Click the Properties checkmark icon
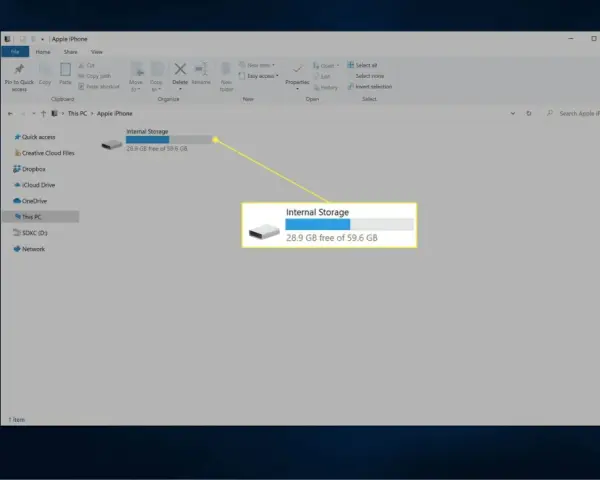The width and height of the screenshot is (600, 480). (x=297, y=69)
